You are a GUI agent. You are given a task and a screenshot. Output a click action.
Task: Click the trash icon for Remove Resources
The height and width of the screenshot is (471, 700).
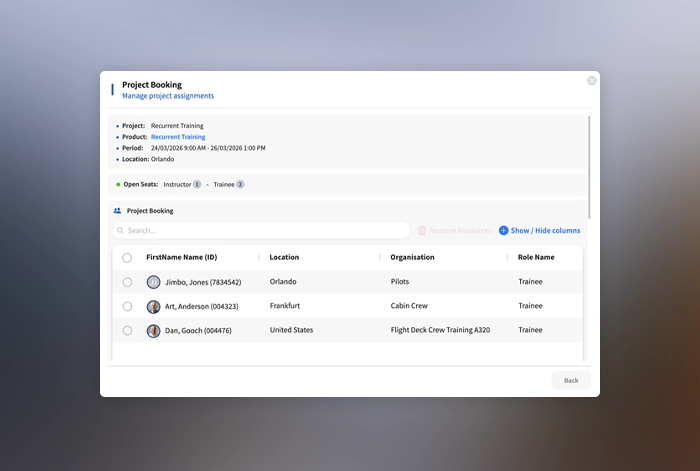422,230
